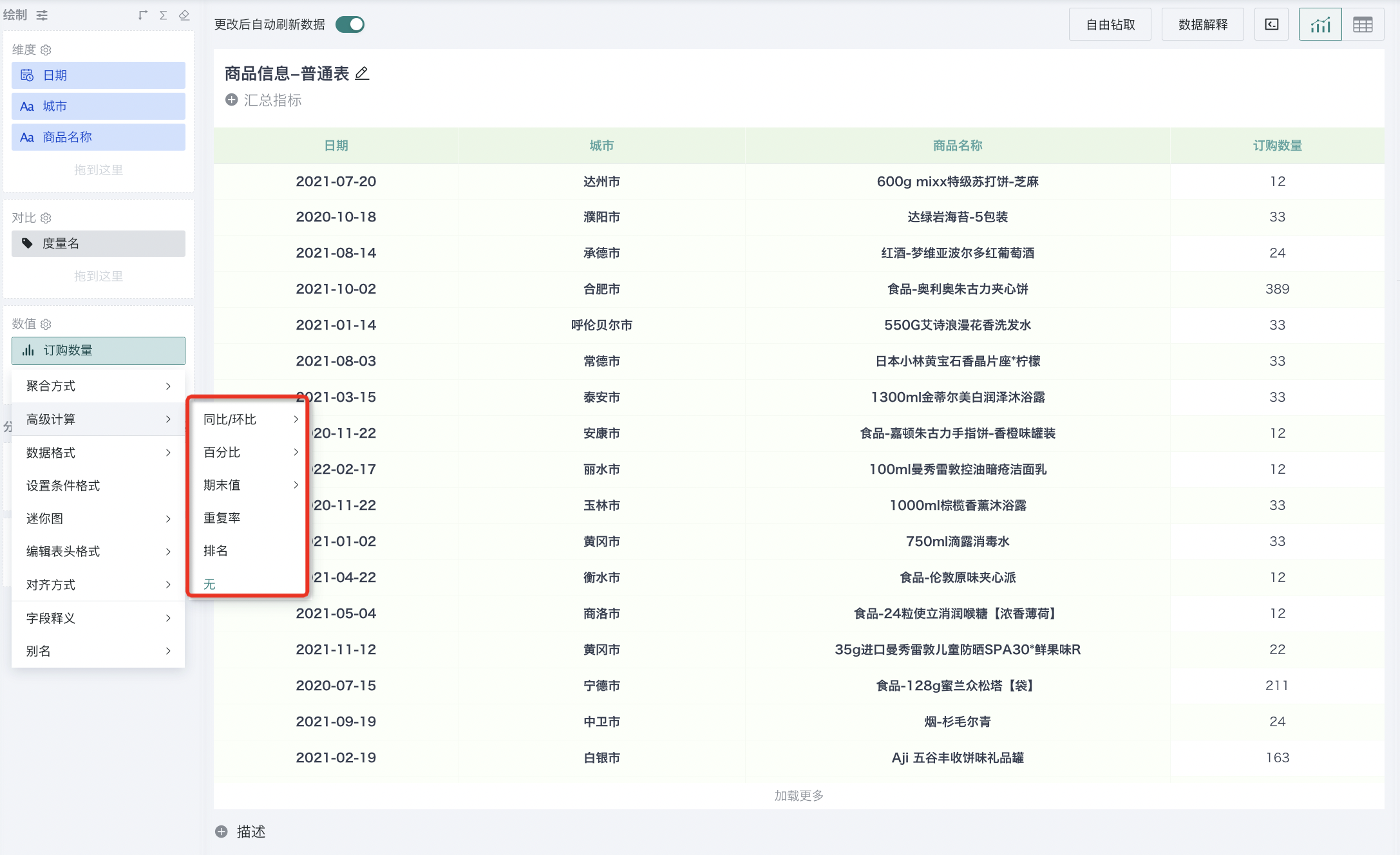1400x855 pixels.
Task: Open the sliders settings icon beside 绘制
Action: coord(43,15)
